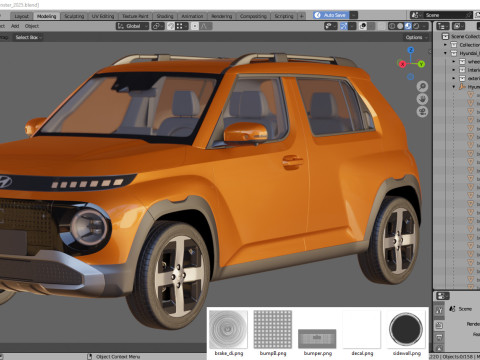The image size is (480, 360).
Task: Add a new workspace with plus button
Action: [x=301, y=16]
